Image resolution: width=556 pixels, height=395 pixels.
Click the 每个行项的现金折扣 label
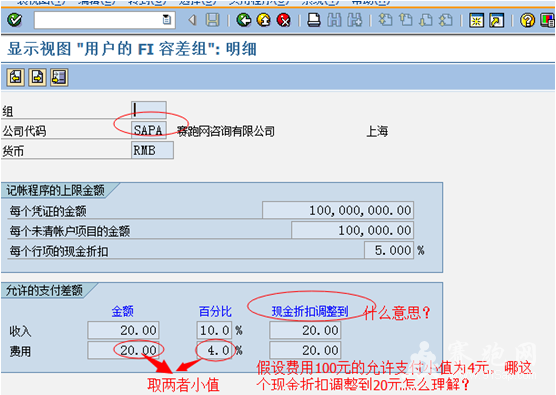tap(59, 251)
